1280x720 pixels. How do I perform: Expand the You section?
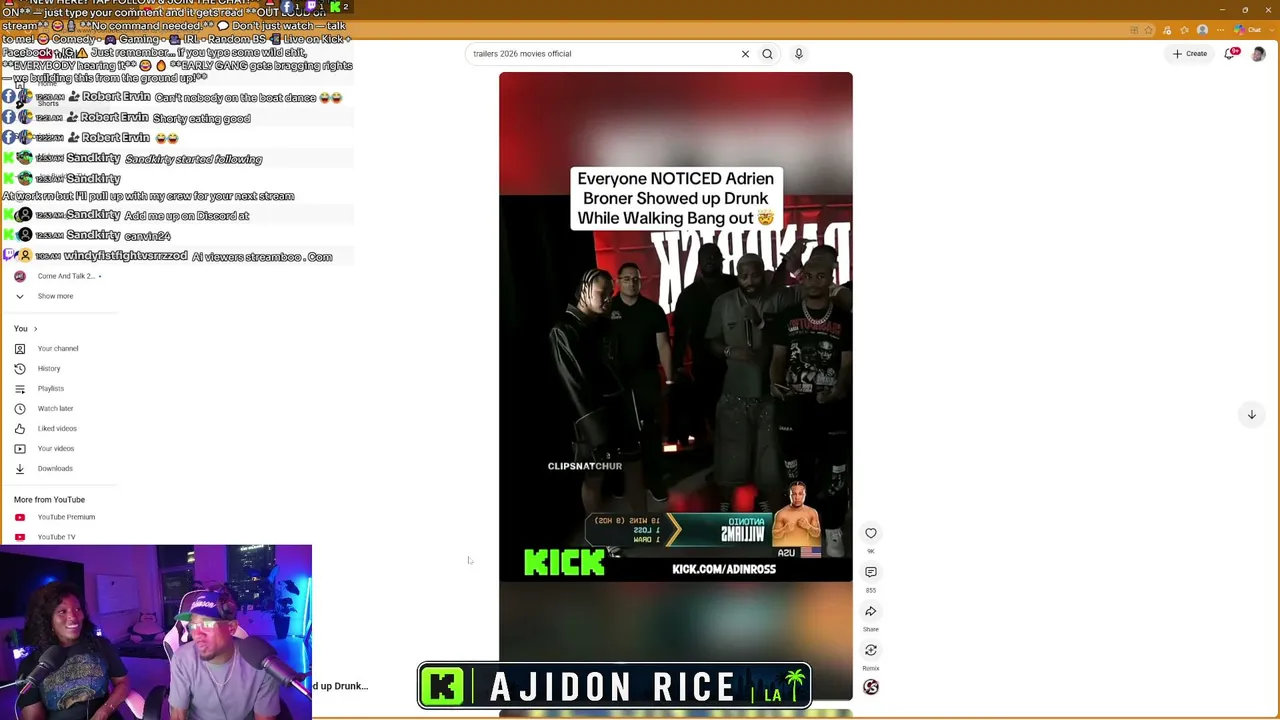[x=26, y=329]
